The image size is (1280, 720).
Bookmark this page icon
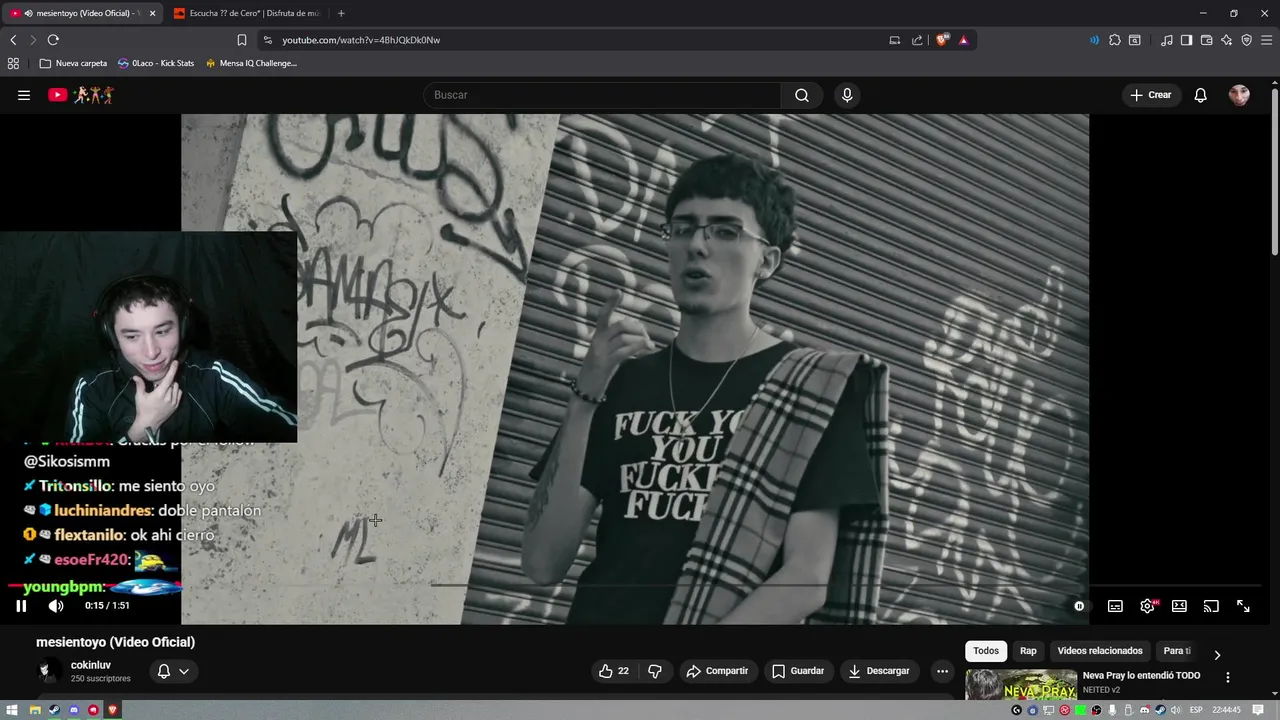(242, 40)
